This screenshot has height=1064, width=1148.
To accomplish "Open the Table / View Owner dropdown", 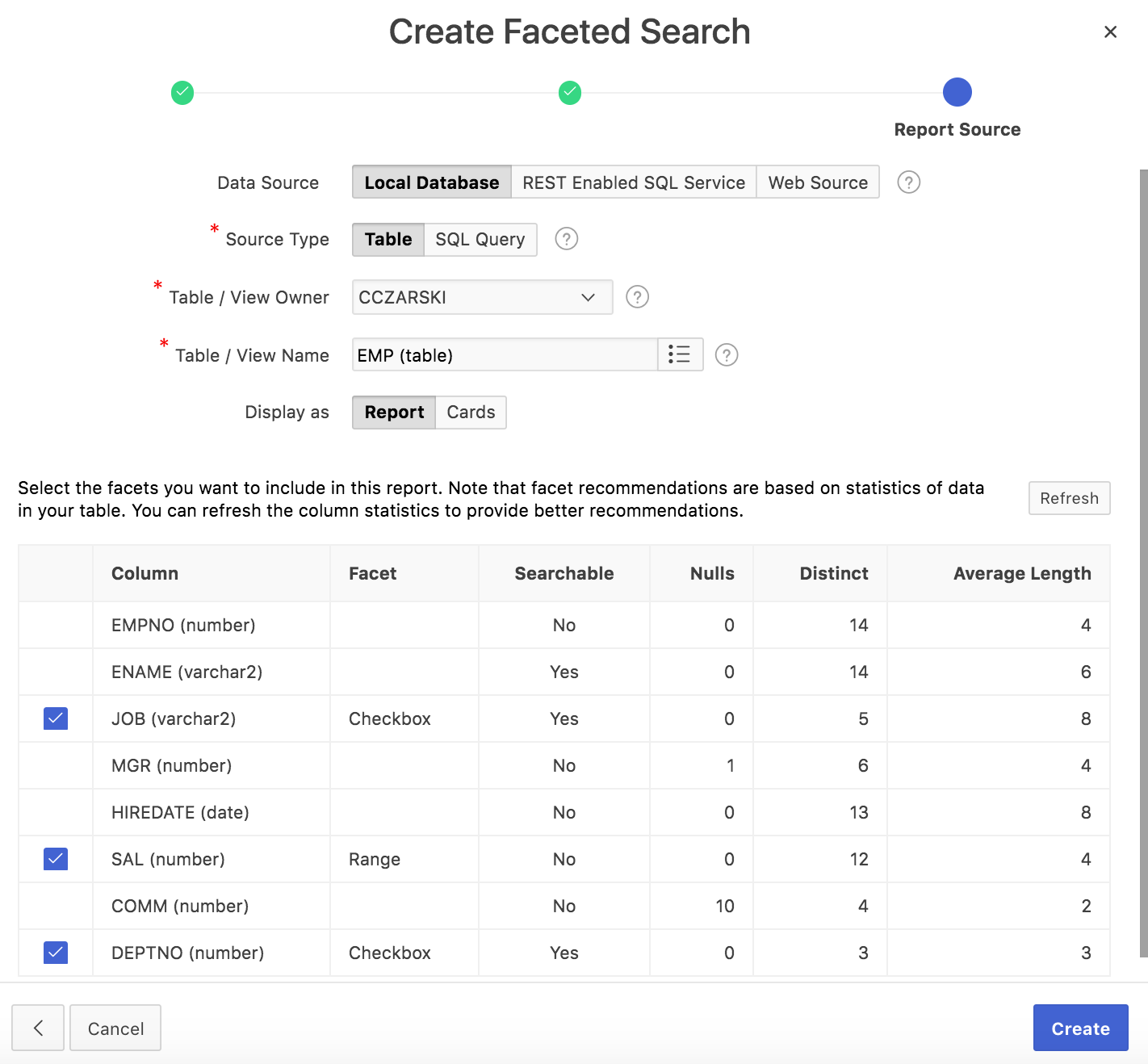I will (587, 297).
